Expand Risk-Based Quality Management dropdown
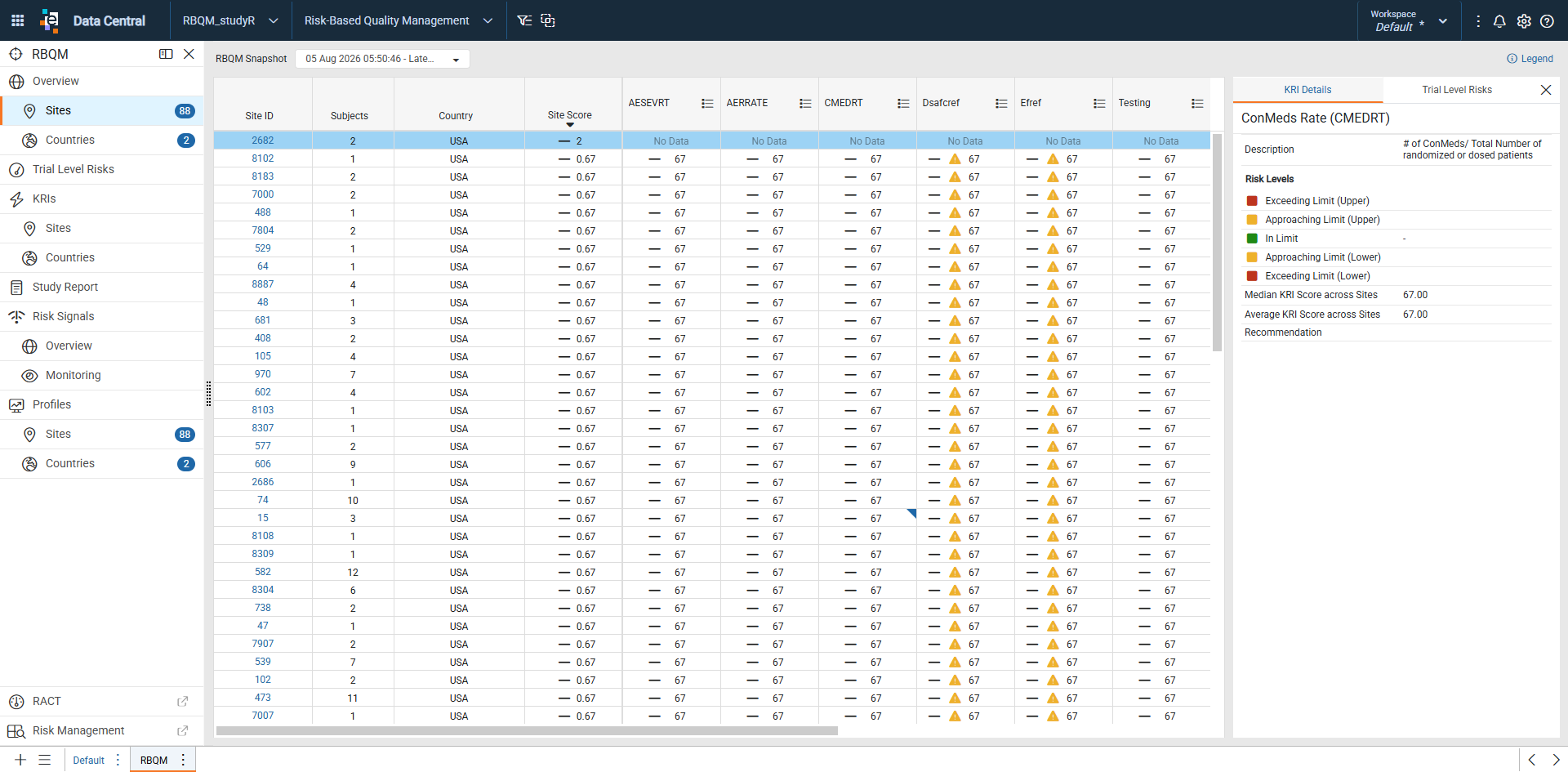Viewport: 1568px width, 772px height. (x=488, y=20)
